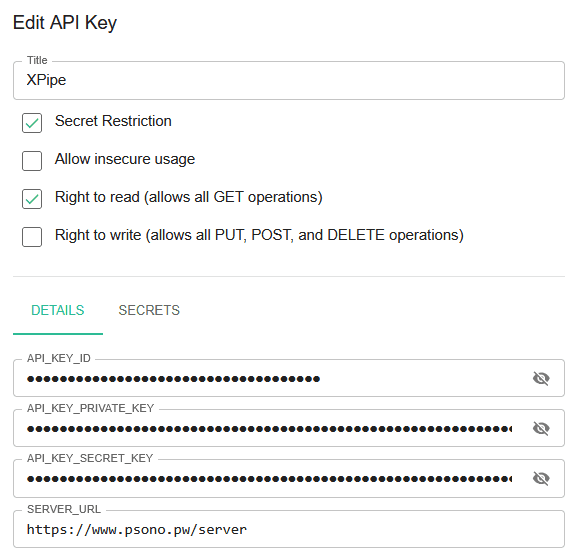Image resolution: width=572 pixels, height=553 pixels.
Task: Click the 'Right to read' GET operations label
Action: point(189,197)
